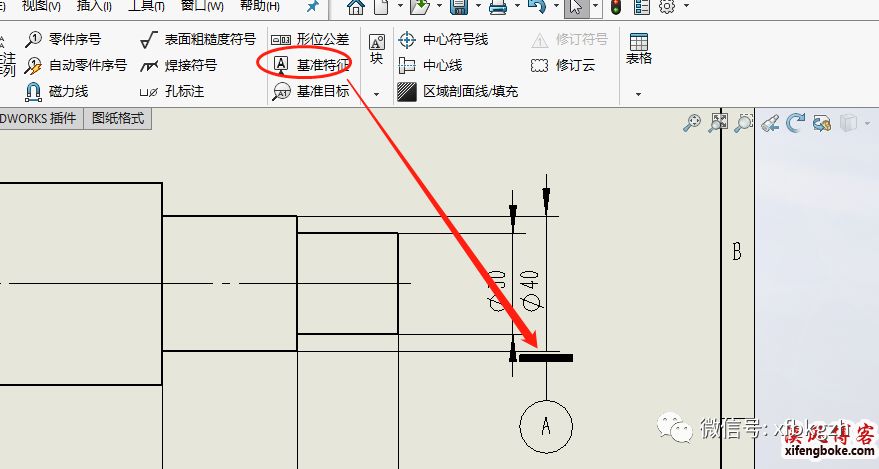The image size is (879, 469).
Task: Expand the 表格 tables dropdown arrow
Action: click(639, 94)
